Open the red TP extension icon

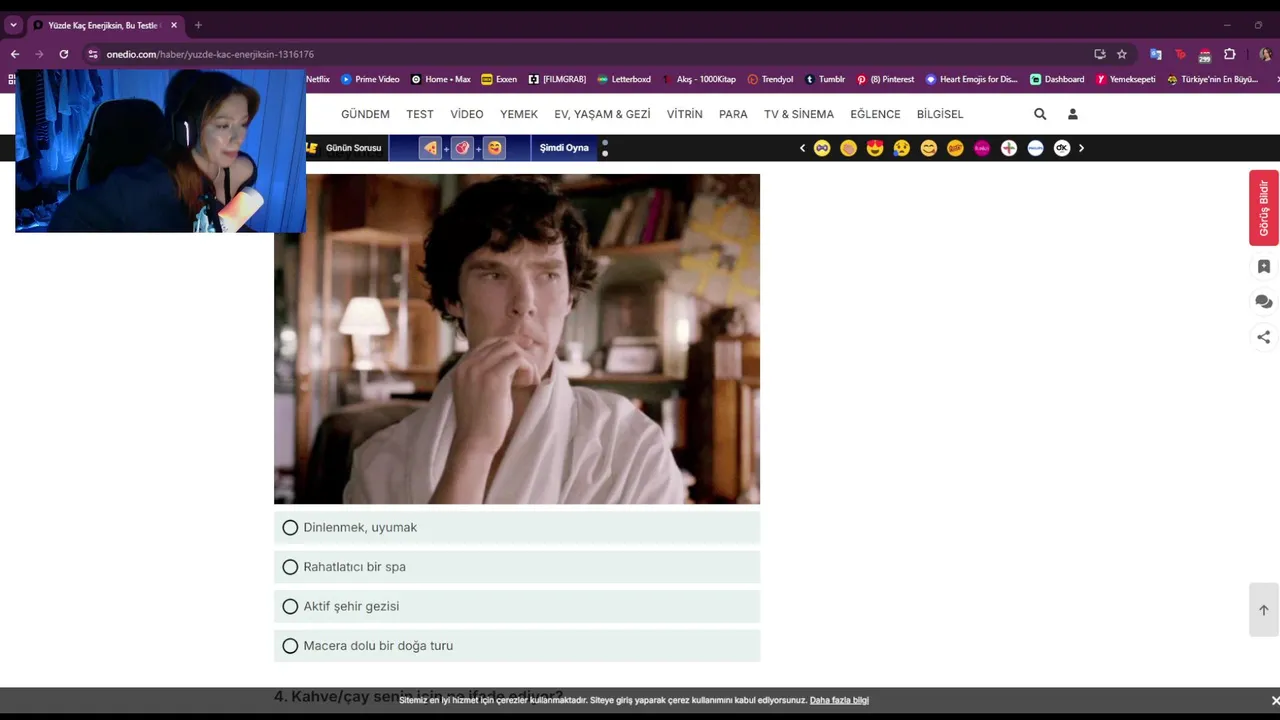[1180, 54]
